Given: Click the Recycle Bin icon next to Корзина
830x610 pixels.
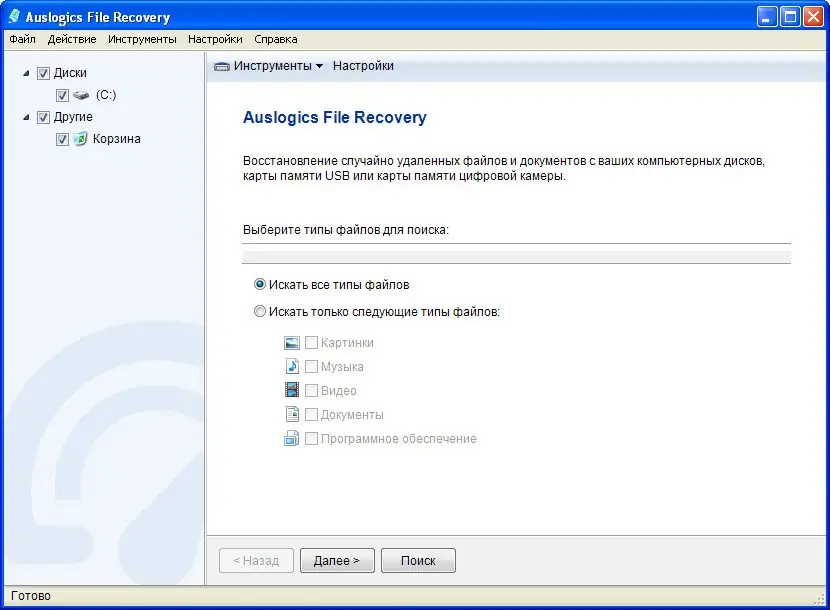Looking at the screenshot, I should point(80,139).
